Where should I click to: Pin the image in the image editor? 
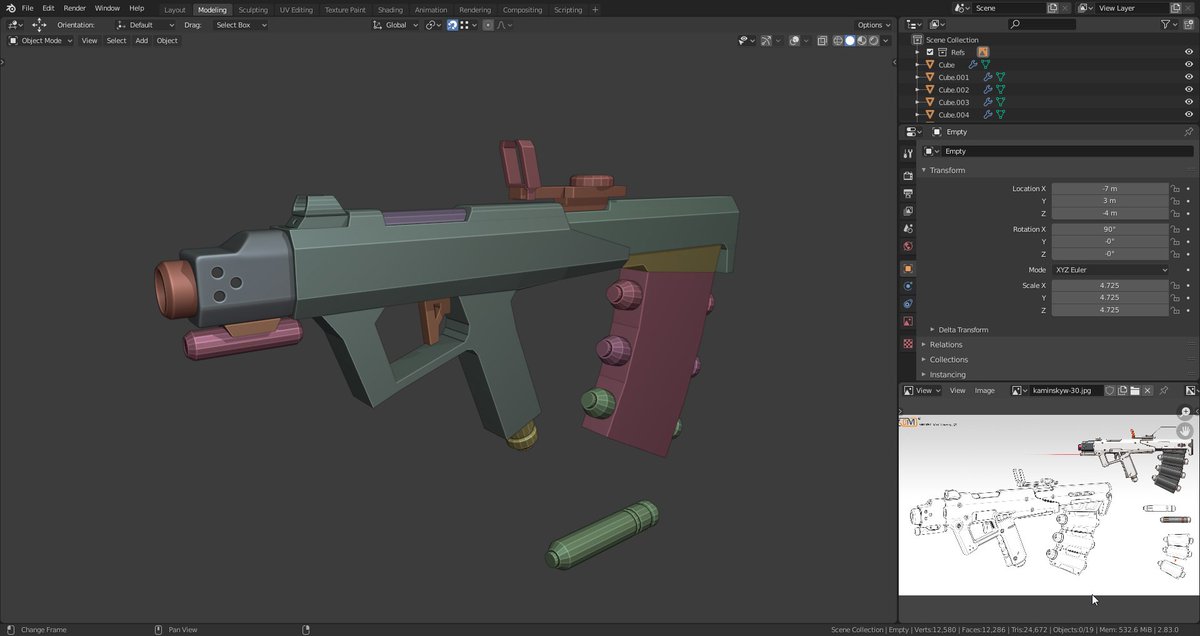1164,390
